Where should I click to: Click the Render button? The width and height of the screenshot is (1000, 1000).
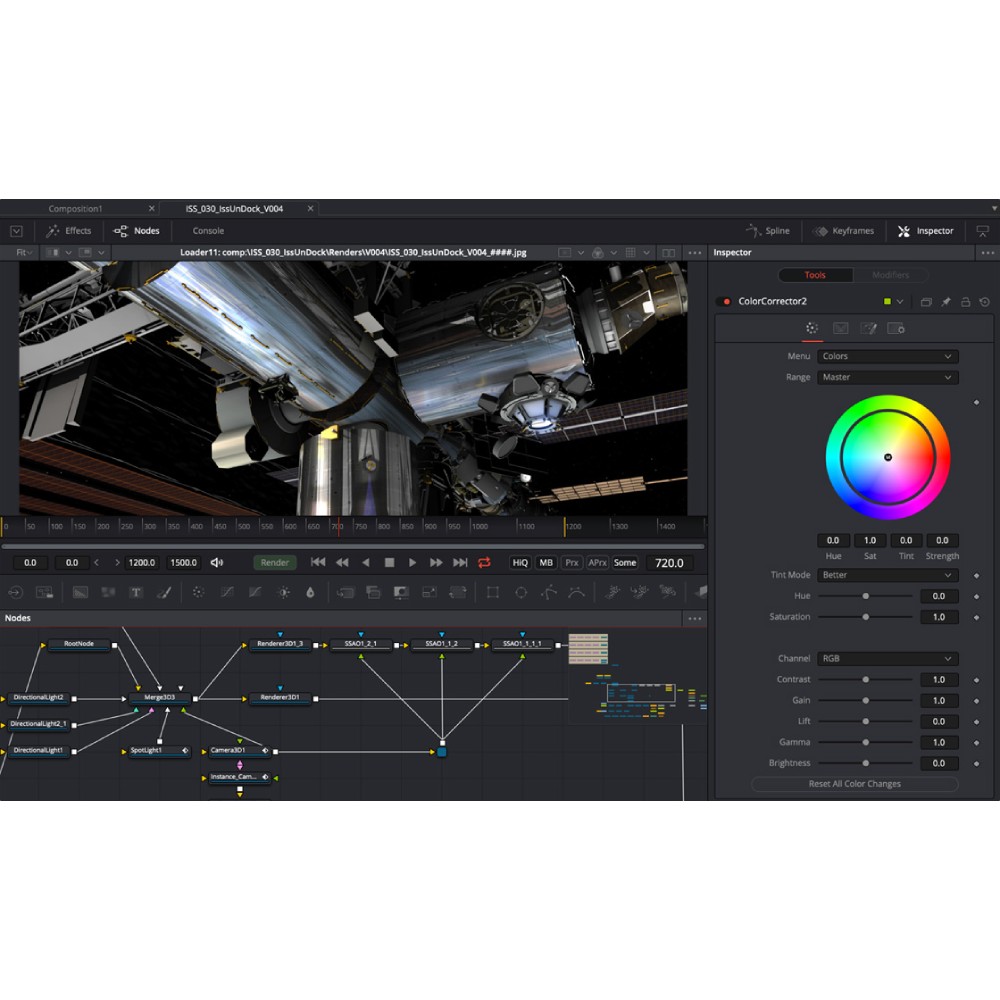point(274,562)
